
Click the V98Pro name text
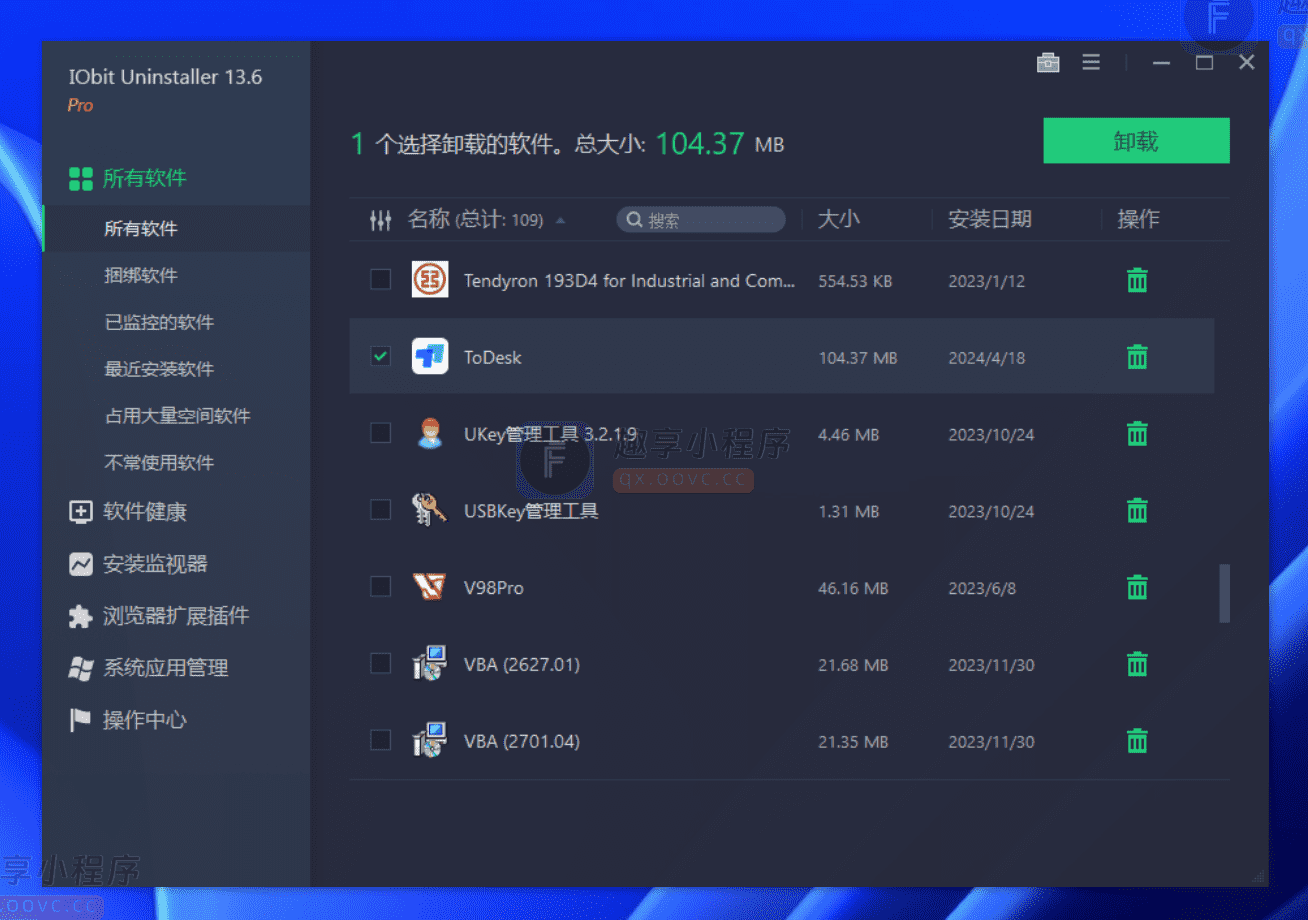click(x=494, y=588)
